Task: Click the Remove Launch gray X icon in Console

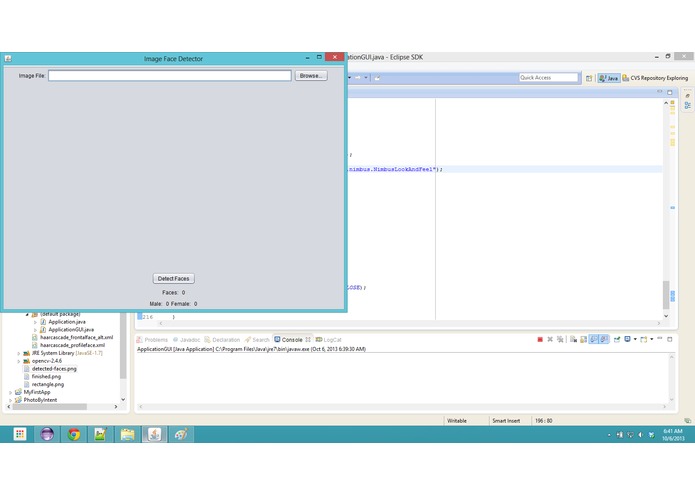Action: pyautogui.click(x=550, y=339)
